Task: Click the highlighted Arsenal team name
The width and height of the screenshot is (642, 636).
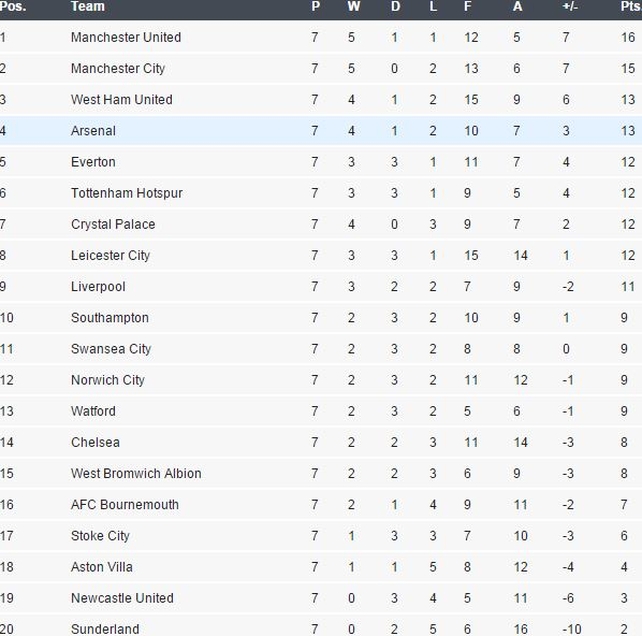Action: (93, 131)
